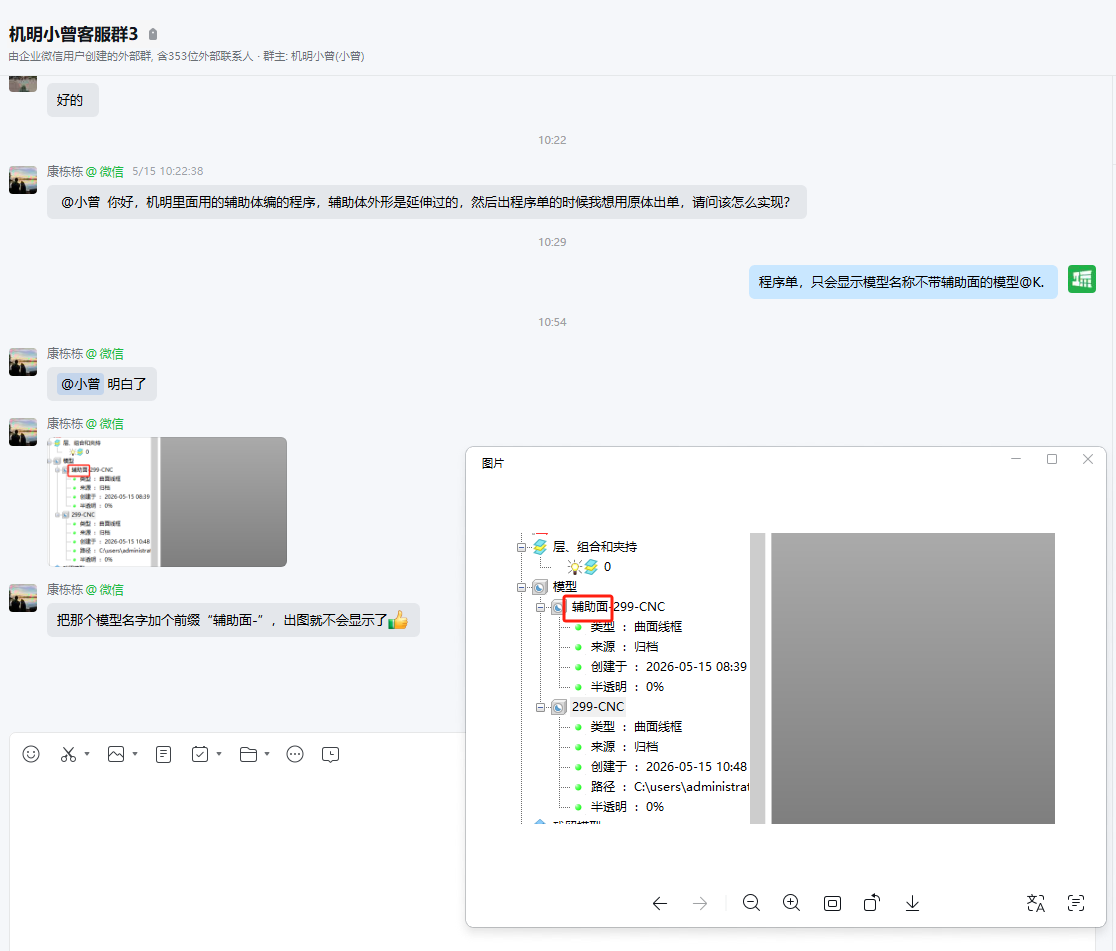Image resolution: width=1116 pixels, height=951 pixels.
Task: Download the image from viewer
Action: click(x=912, y=903)
